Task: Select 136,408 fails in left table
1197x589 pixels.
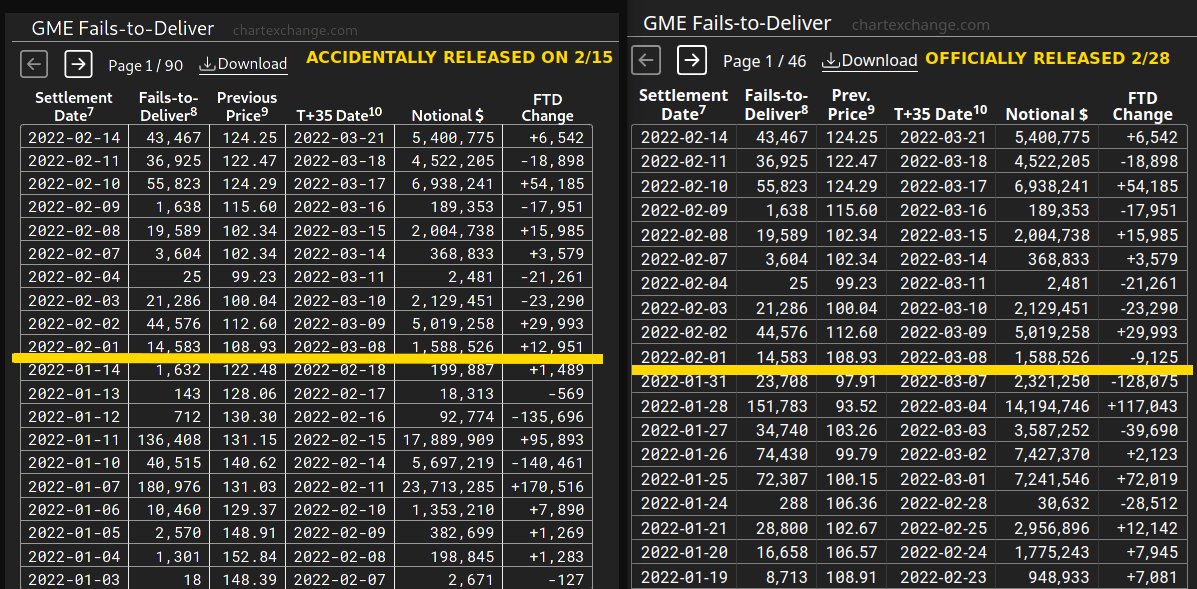Action: pos(169,439)
